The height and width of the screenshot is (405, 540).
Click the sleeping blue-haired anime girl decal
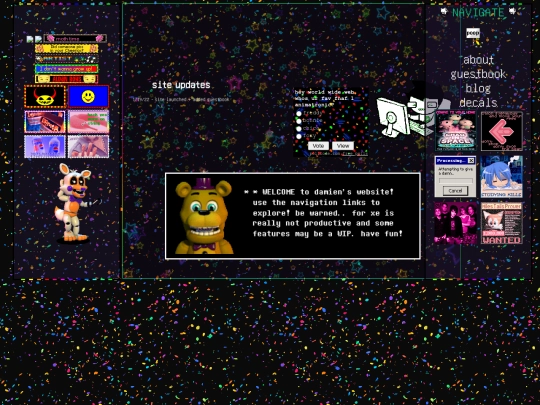pos(501,177)
